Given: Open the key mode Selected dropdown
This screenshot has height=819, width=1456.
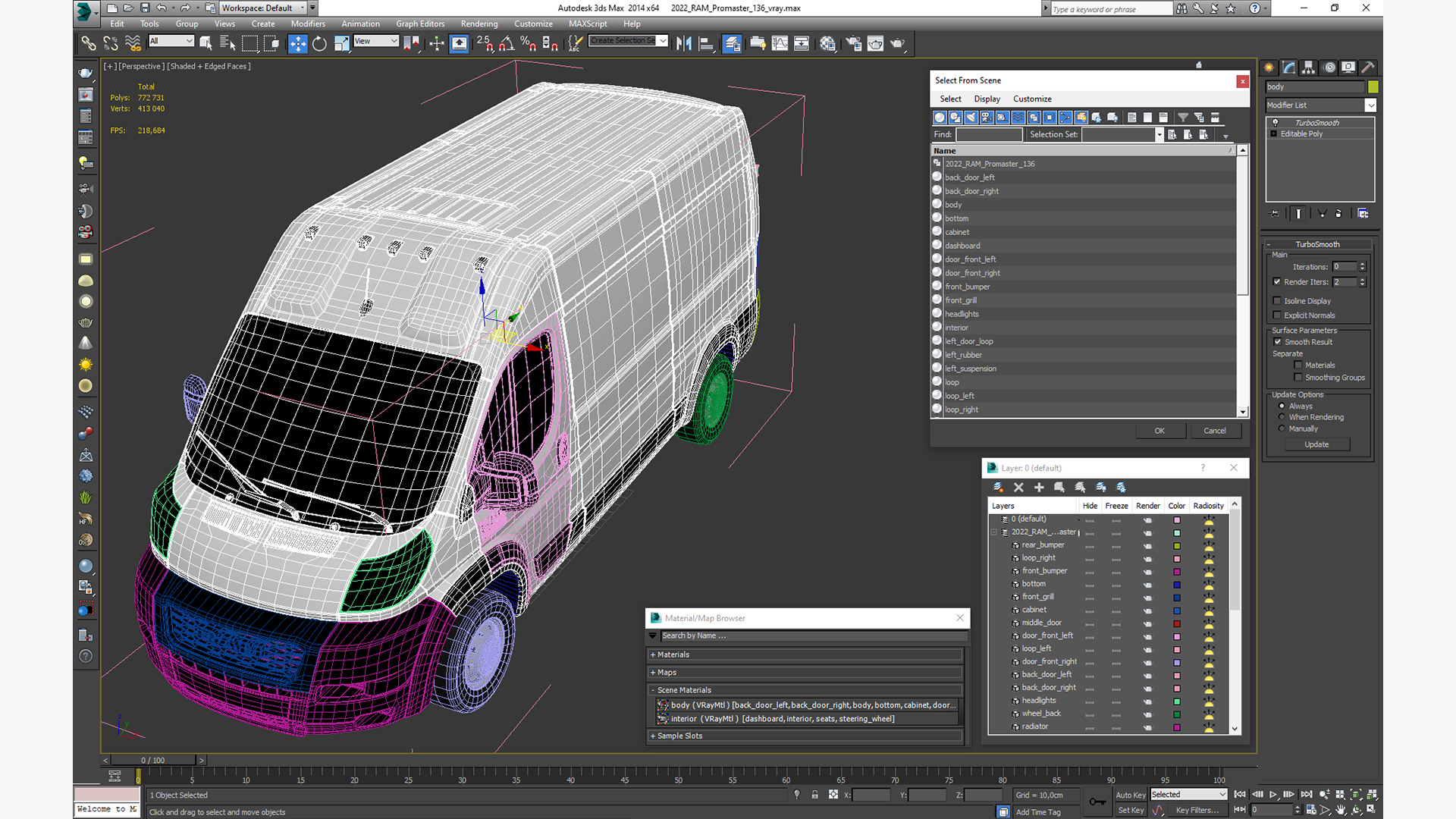Looking at the screenshot, I should pos(1188,795).
